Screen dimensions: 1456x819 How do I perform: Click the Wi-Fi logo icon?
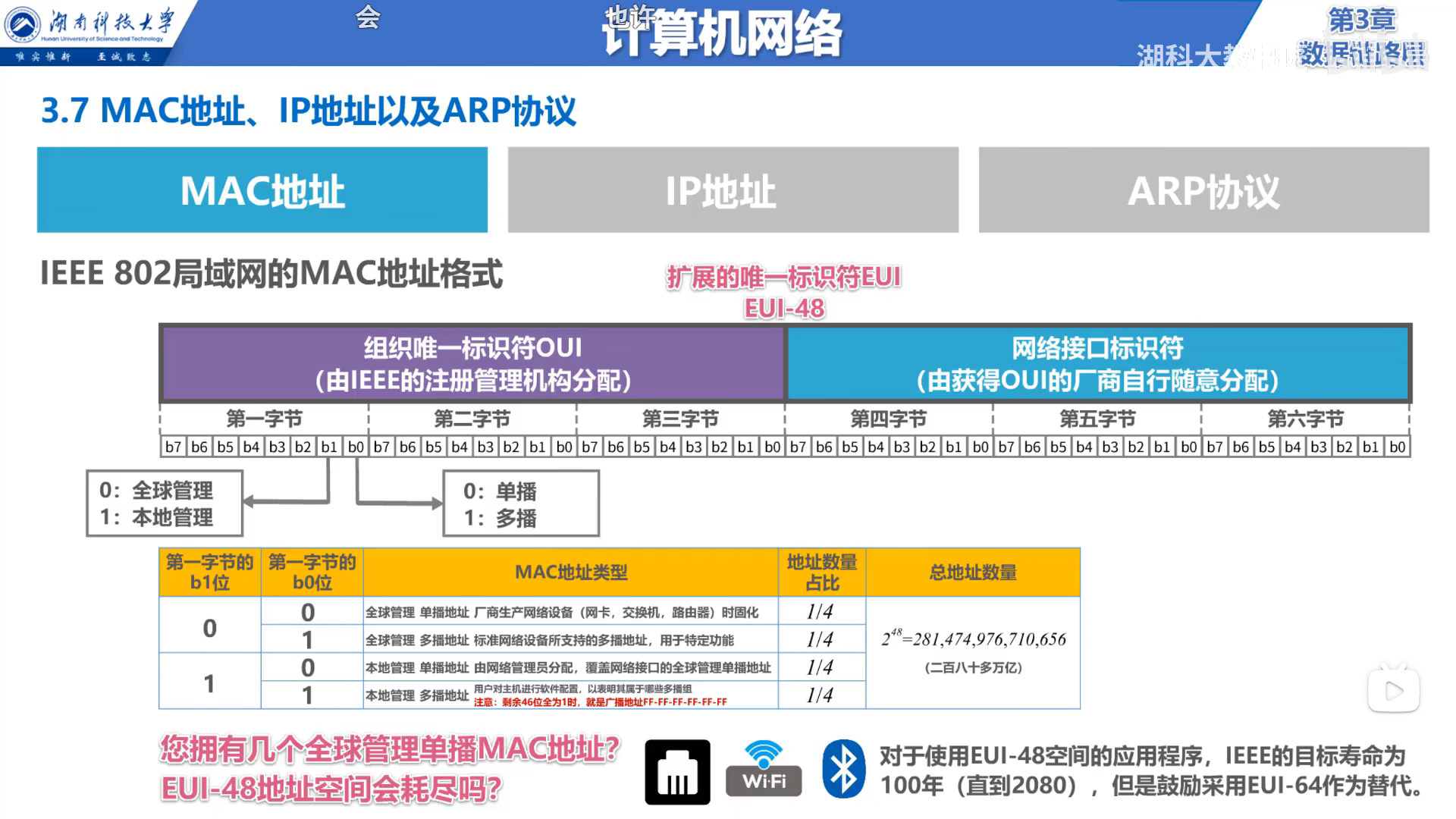(764, 770)
